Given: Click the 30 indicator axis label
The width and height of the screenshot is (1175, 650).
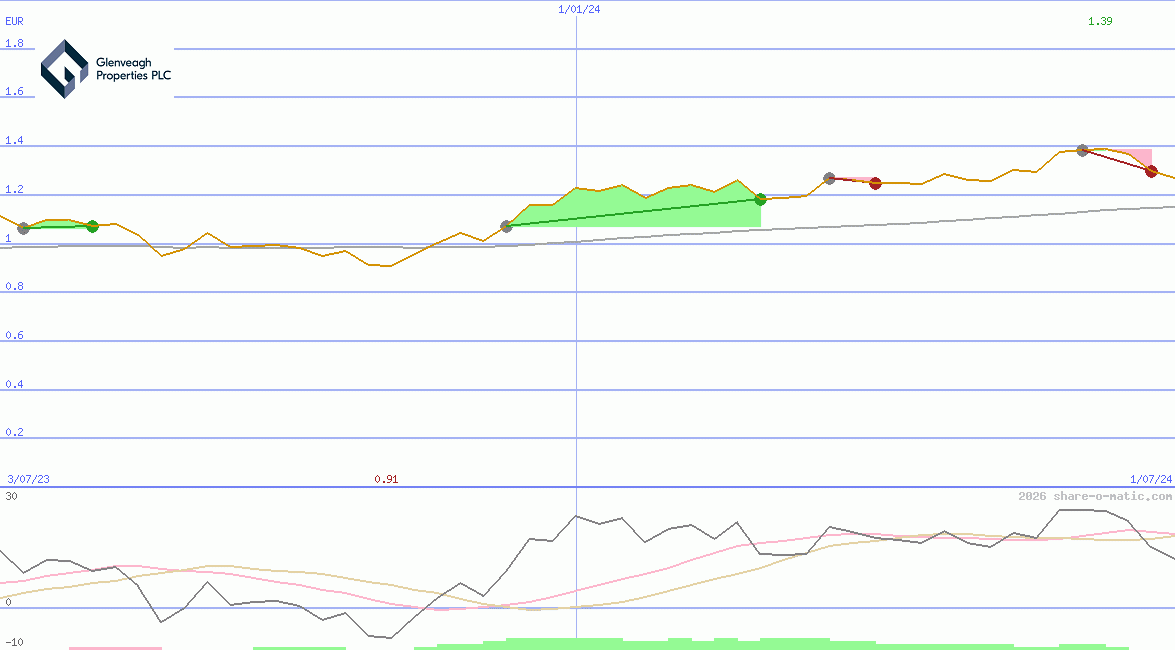Looking at the screenshot, I should click(11, 496).
